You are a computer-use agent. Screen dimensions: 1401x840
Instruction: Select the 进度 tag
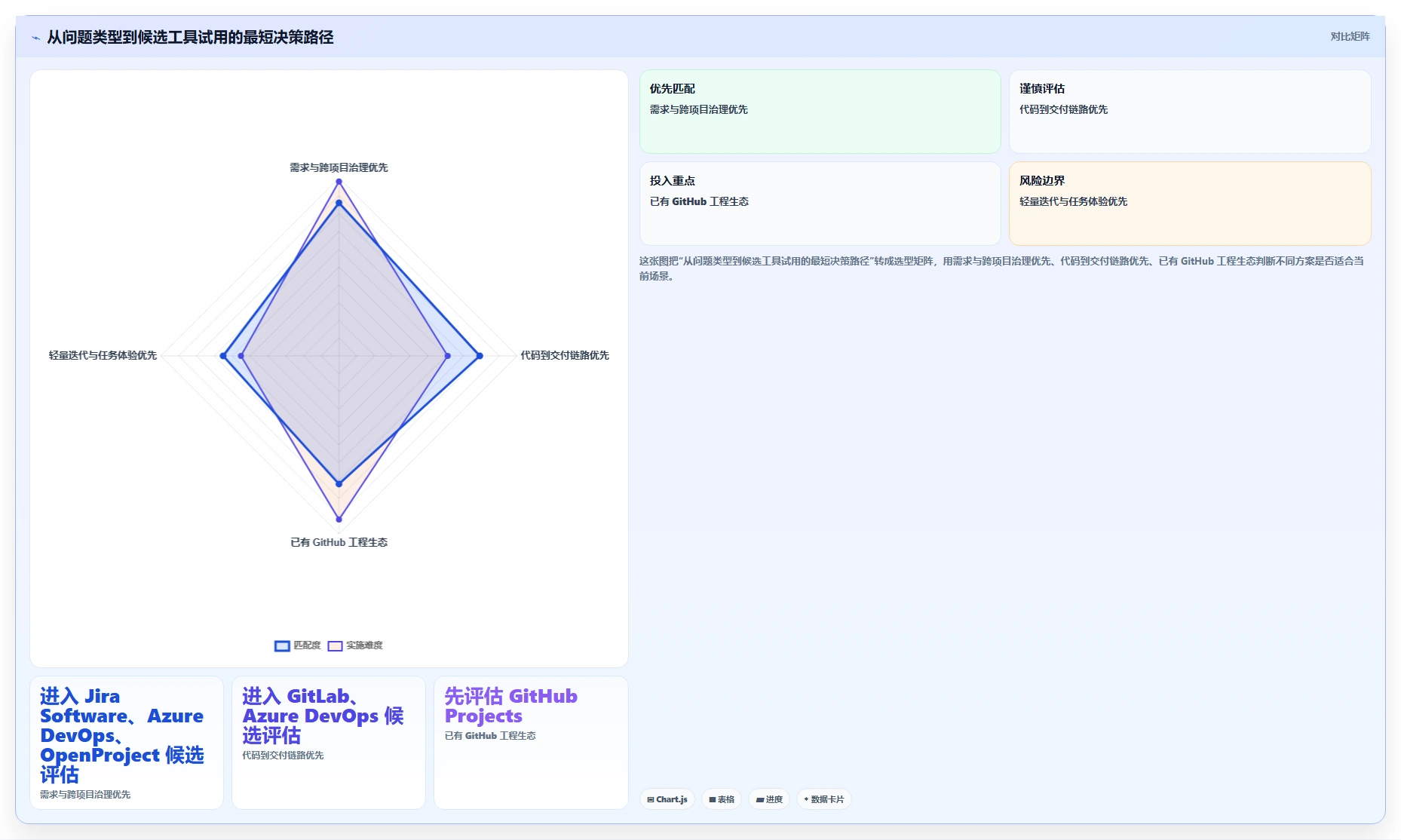click(769, 799)
